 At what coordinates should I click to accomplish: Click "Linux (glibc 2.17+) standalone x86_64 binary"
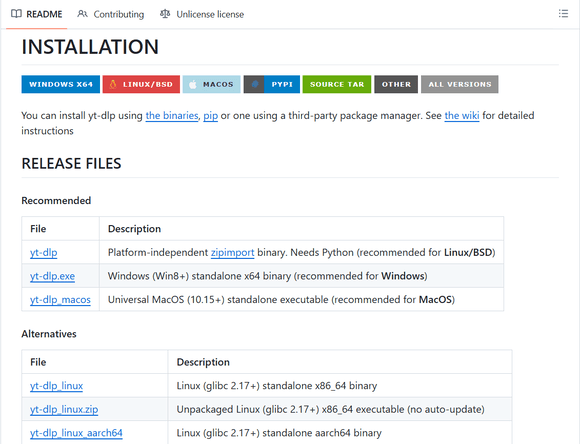click(277, 386)
